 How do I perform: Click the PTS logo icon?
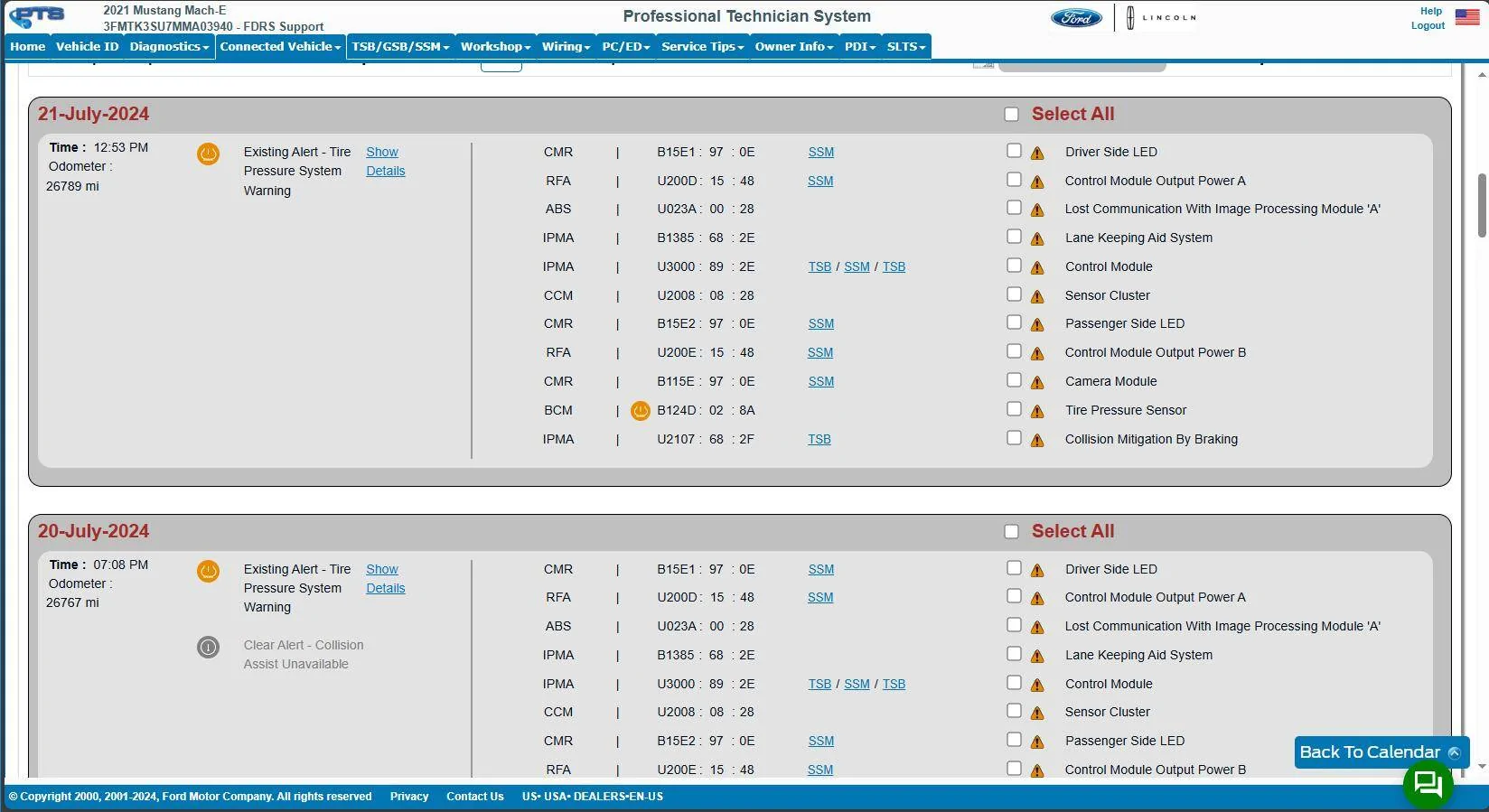pos(38,17)
